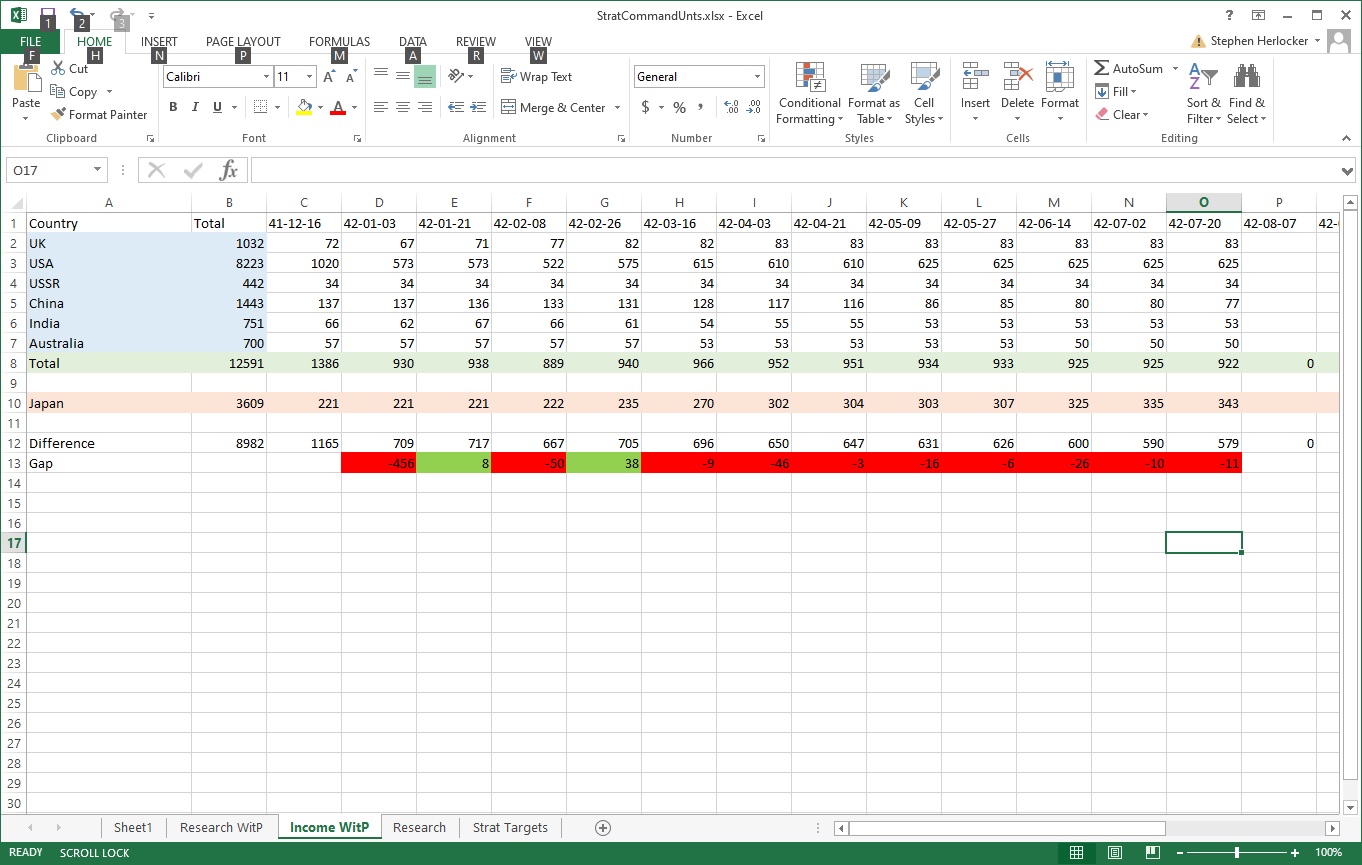Viewport: 1362px width, 865px height.
Task: Expand the Name Box dropdown
Action: (98, 170)
